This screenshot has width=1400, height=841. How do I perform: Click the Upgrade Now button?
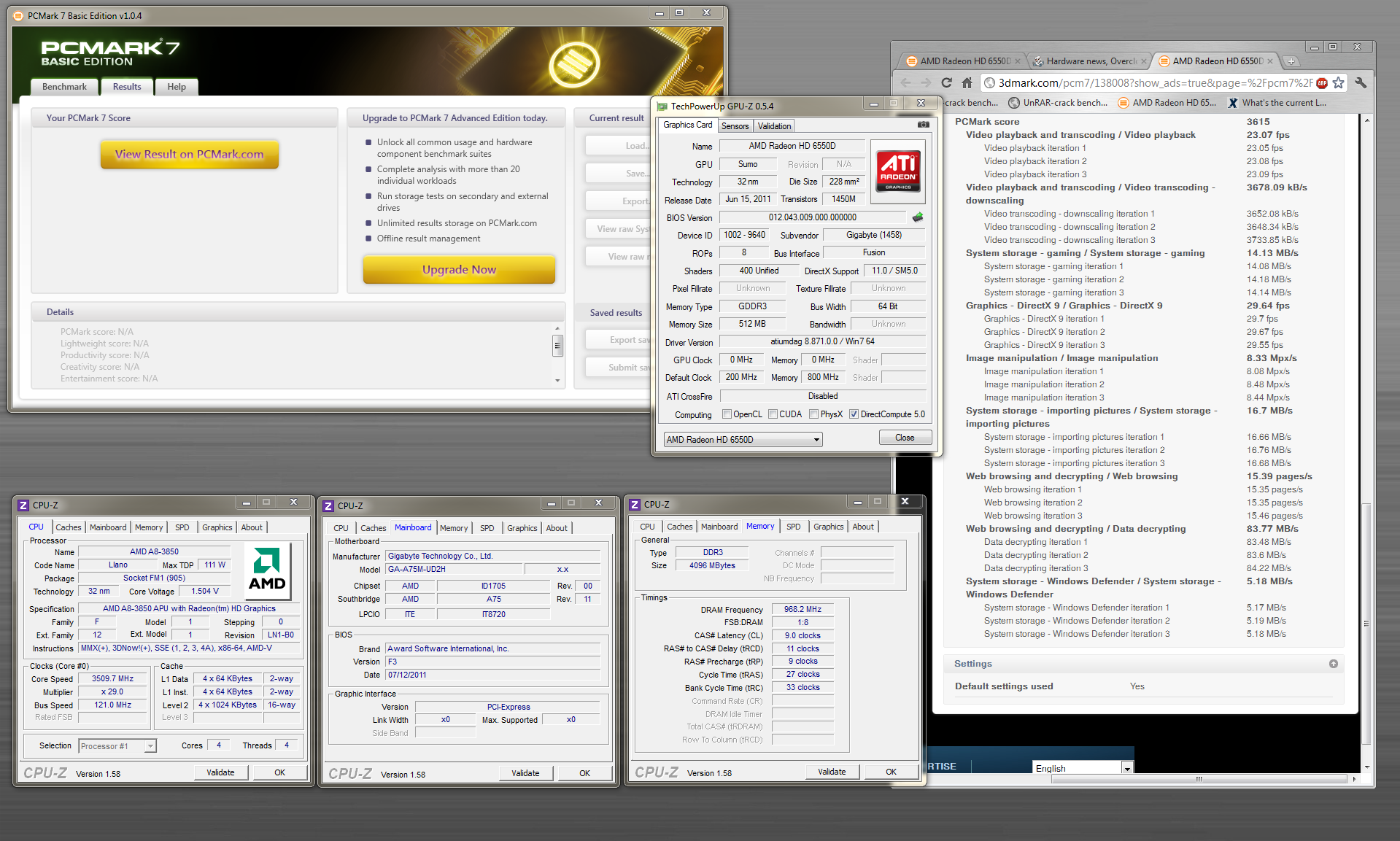459,270
